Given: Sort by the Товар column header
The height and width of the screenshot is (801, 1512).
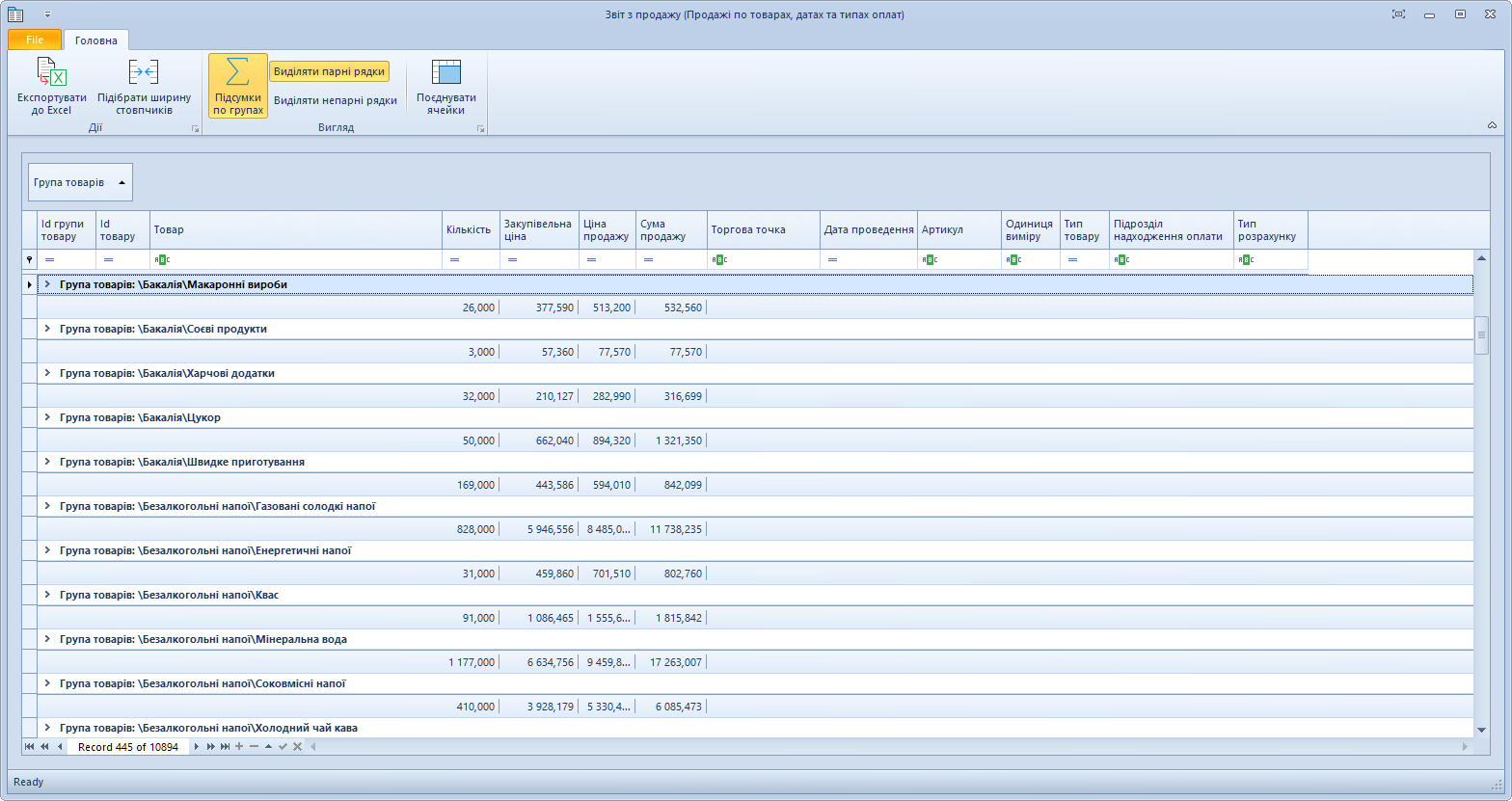Looking at the screenshot, I should coord(296,230).
